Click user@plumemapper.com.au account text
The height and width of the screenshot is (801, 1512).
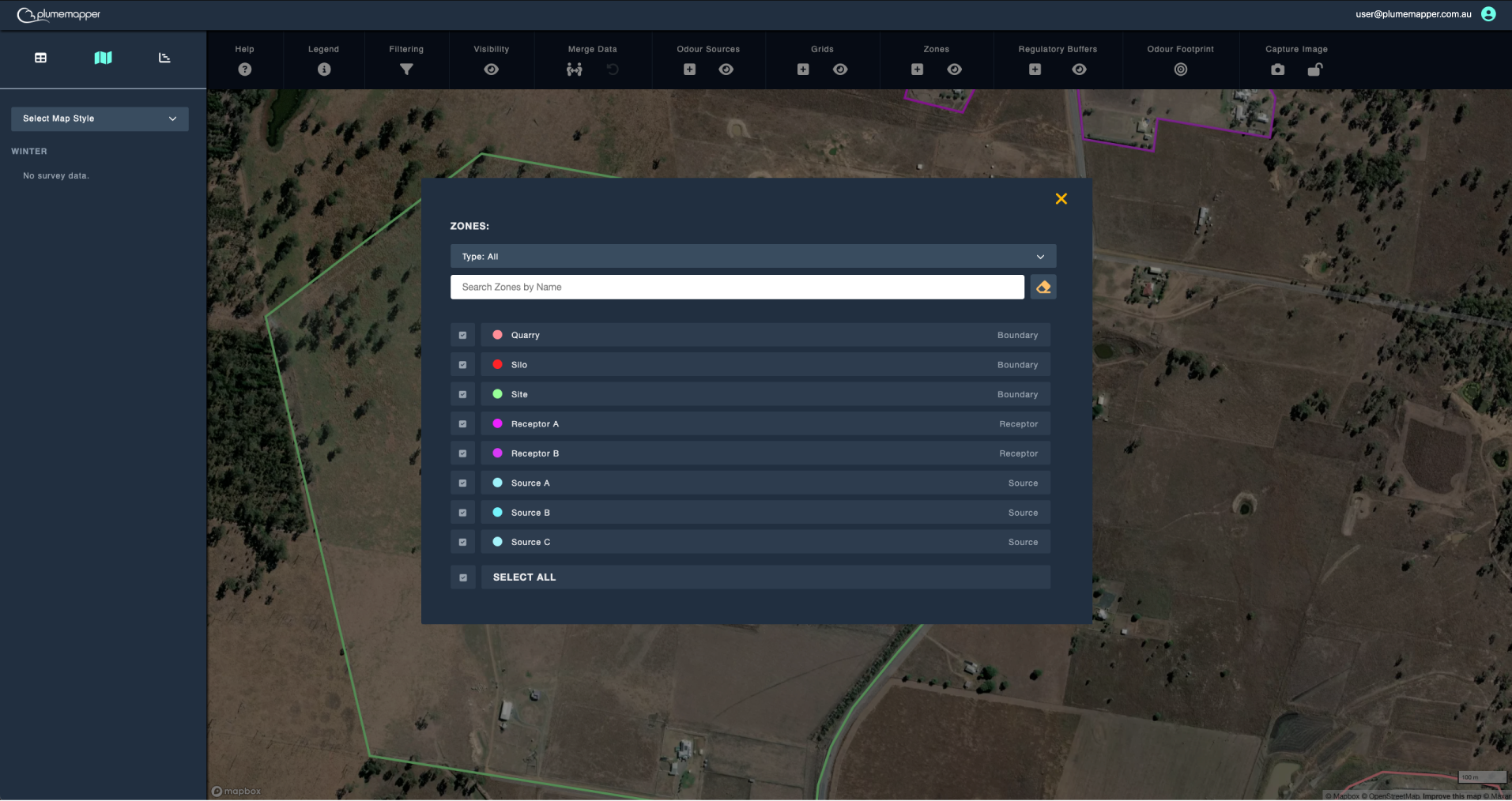pos(1413,14)
